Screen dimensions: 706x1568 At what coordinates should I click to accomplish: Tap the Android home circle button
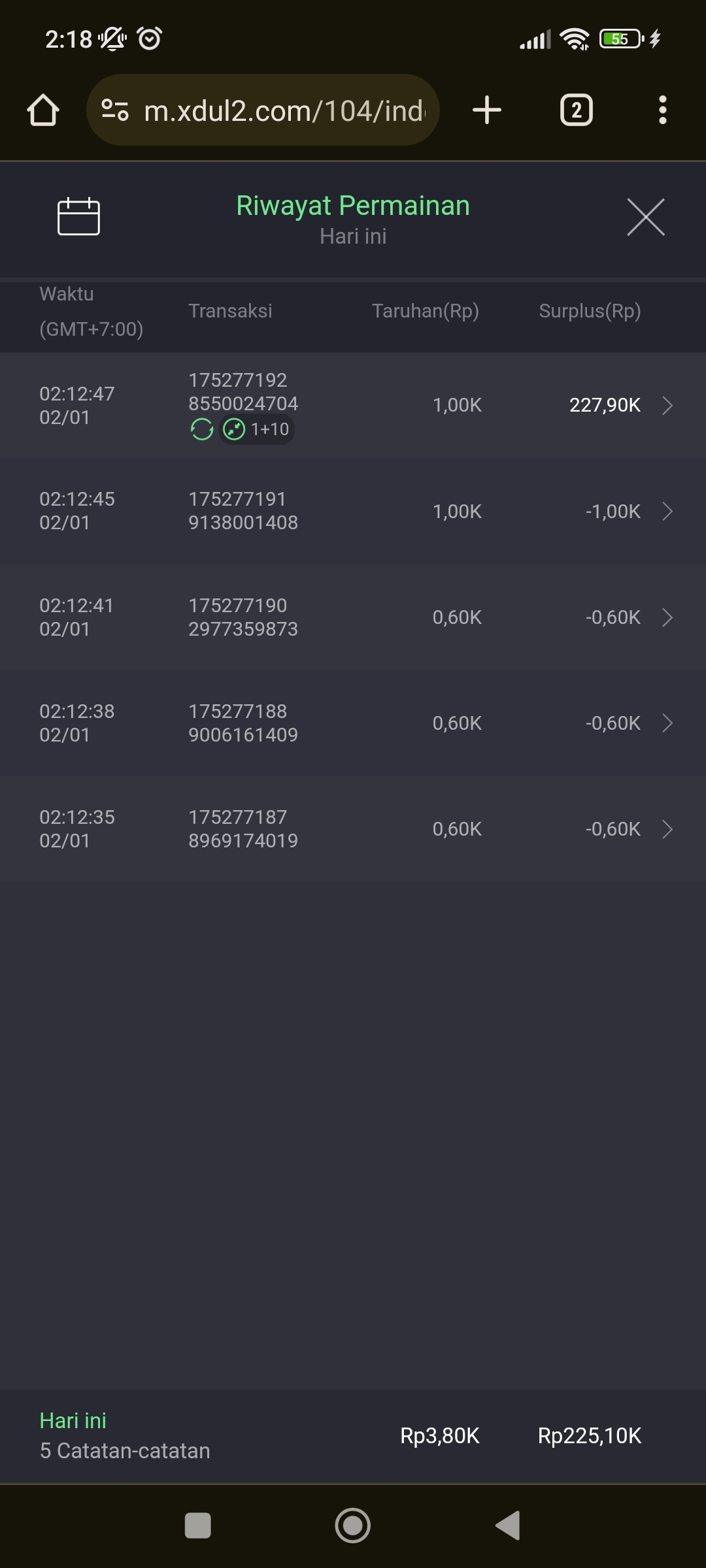pyautogui.click(x=352, y=1526)
